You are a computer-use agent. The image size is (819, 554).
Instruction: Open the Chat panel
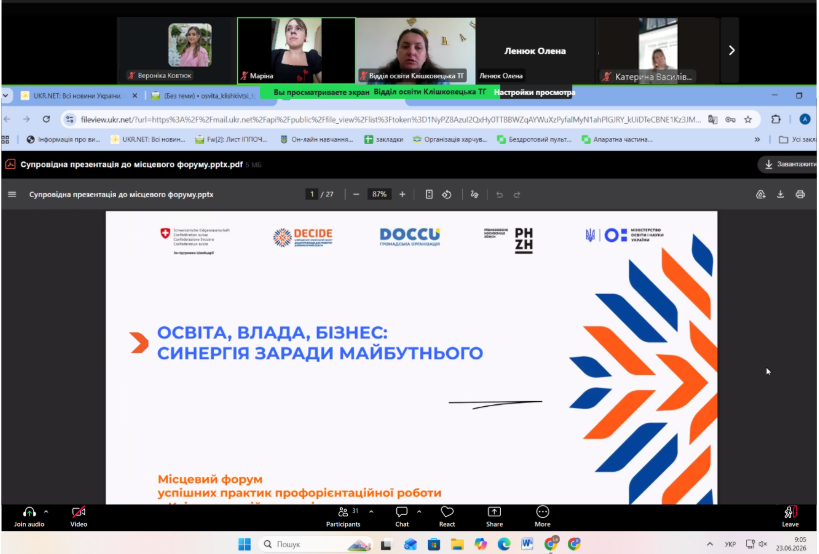[402, 516]
